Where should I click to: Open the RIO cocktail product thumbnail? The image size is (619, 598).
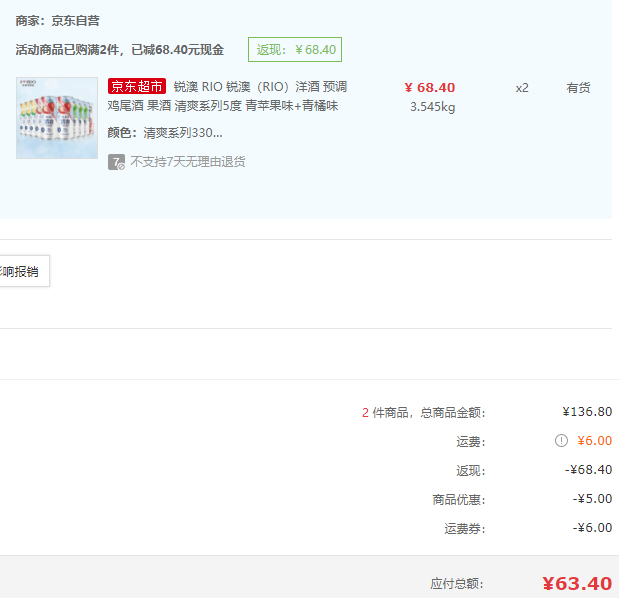[57, 118]
